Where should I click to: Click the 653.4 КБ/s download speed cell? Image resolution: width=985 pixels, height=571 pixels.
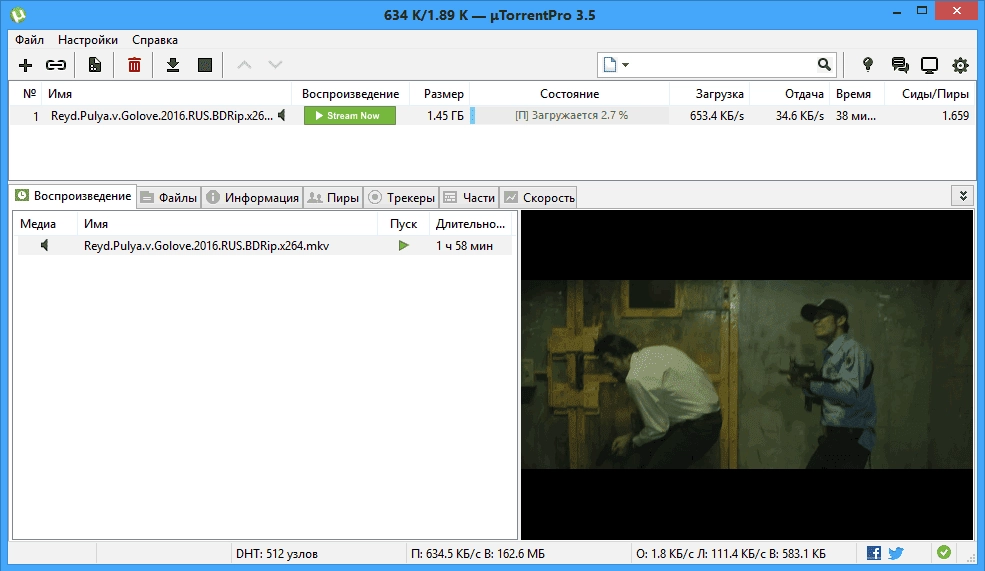pos(717,116)
